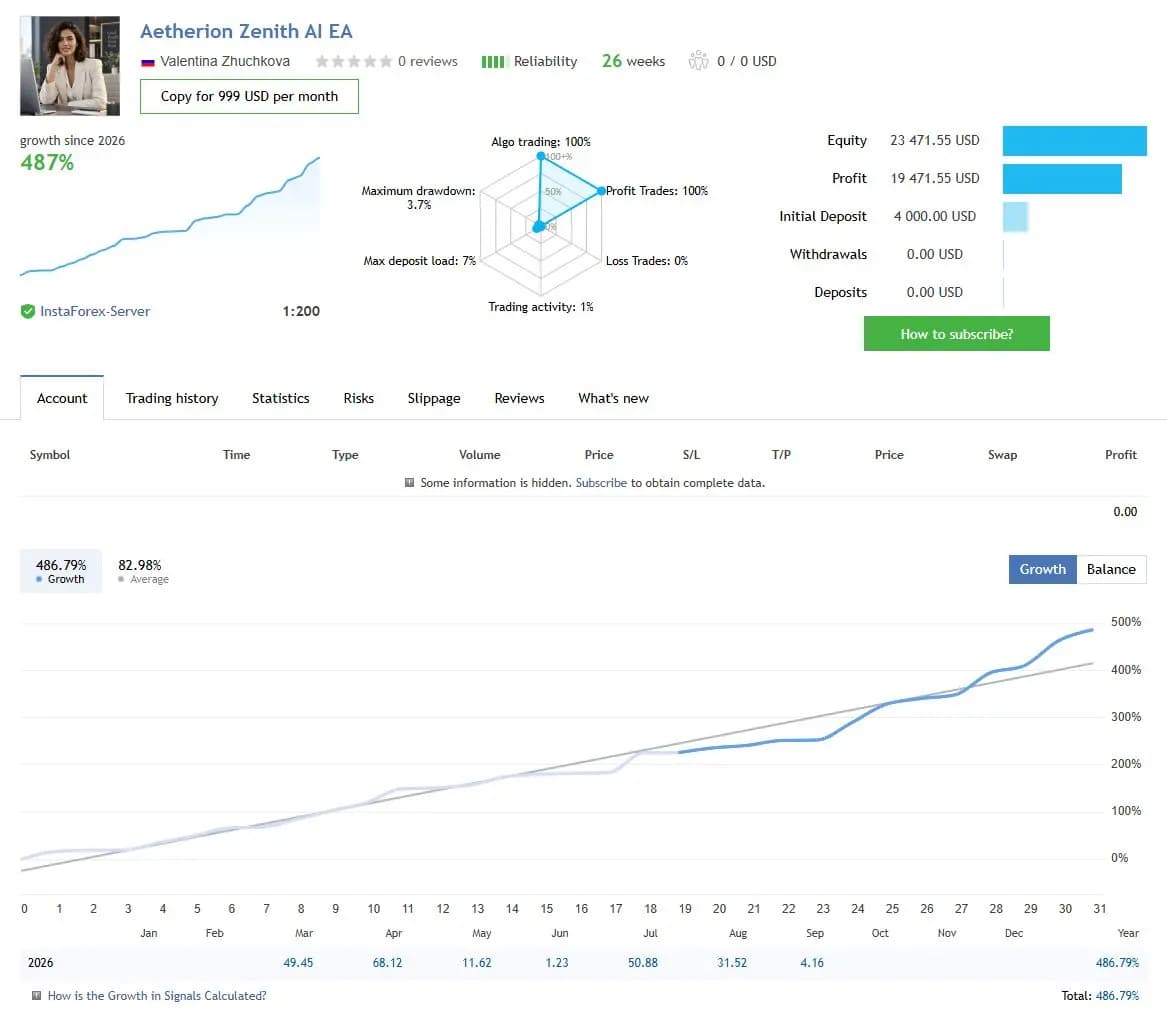Click the 0 reviews text
Image resolution: width=1167 pixels, height=1027 pixels.
(428, 61)
